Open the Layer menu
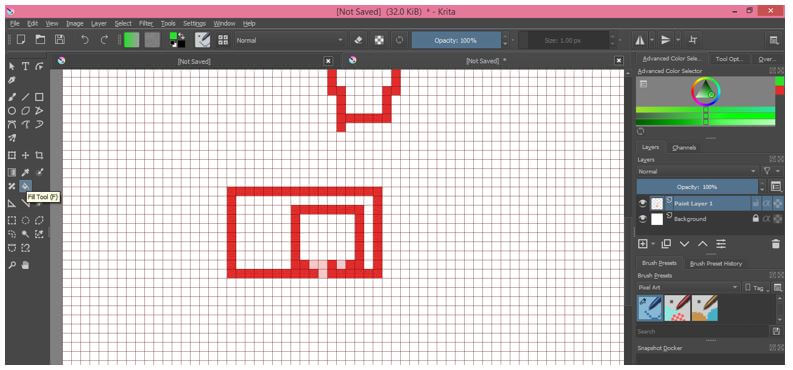This screenshot has height=370, width=793. tap(99, 23)
